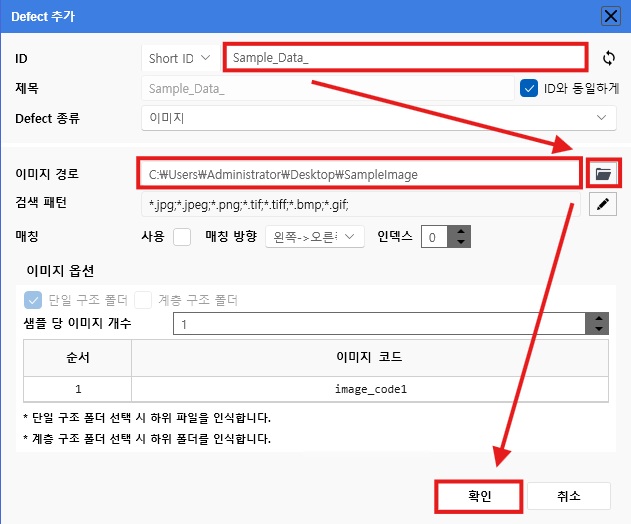Viewport: 631px width, 524px height.
Task: Select row number 1 cell
Action: (x=78, y=389)
